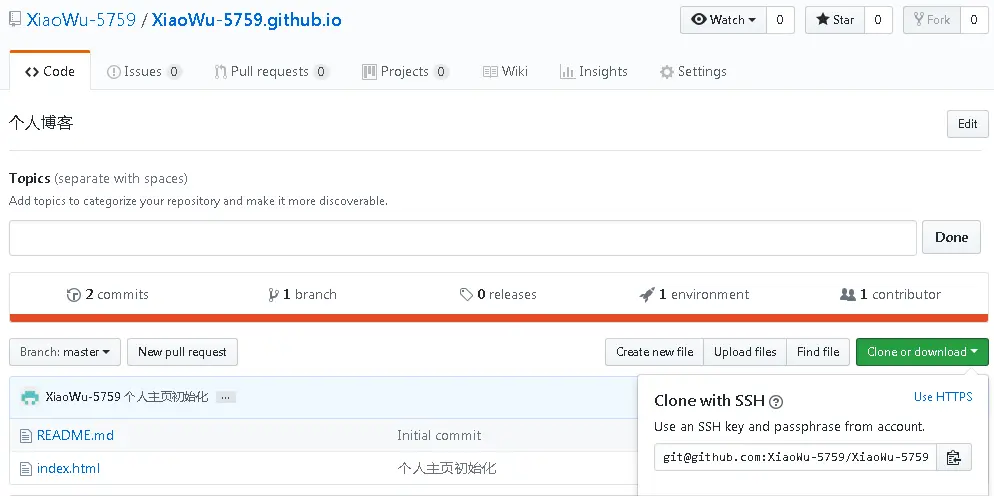
Task: Open the Branch: master dropdown
Action: tap(65, 352)
